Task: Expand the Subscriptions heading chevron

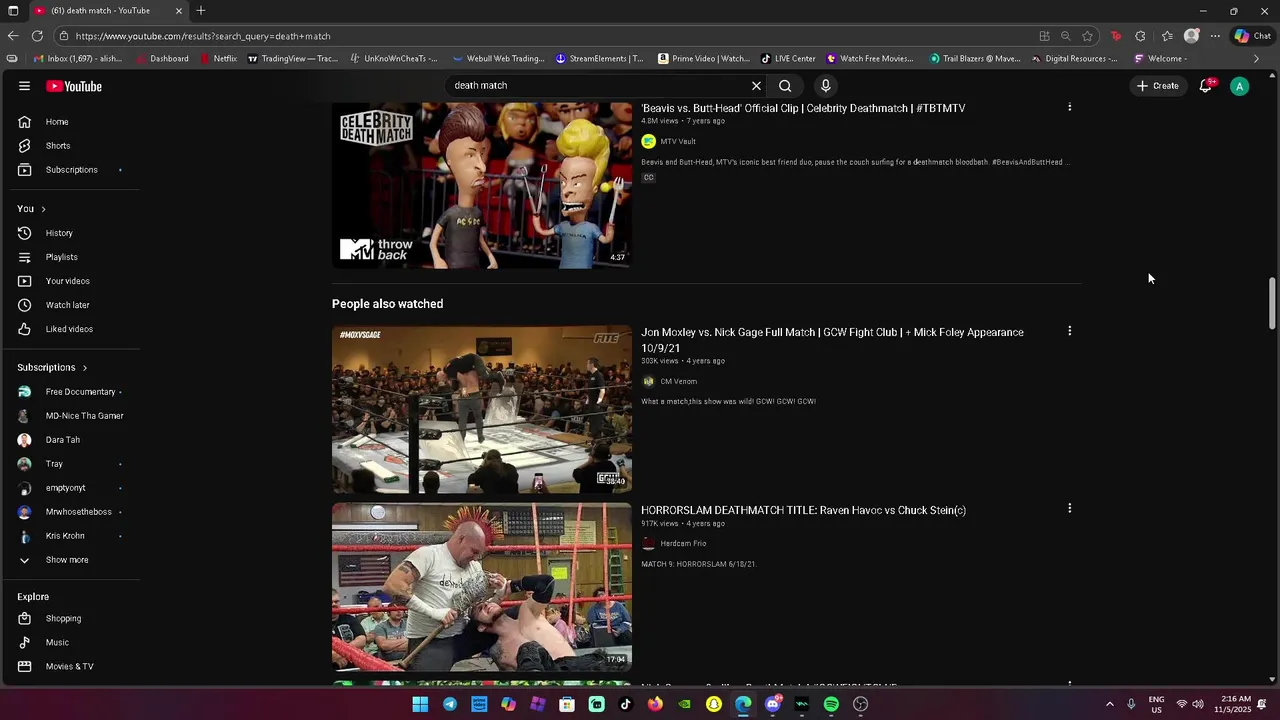Action: click(x=84, y=368)
